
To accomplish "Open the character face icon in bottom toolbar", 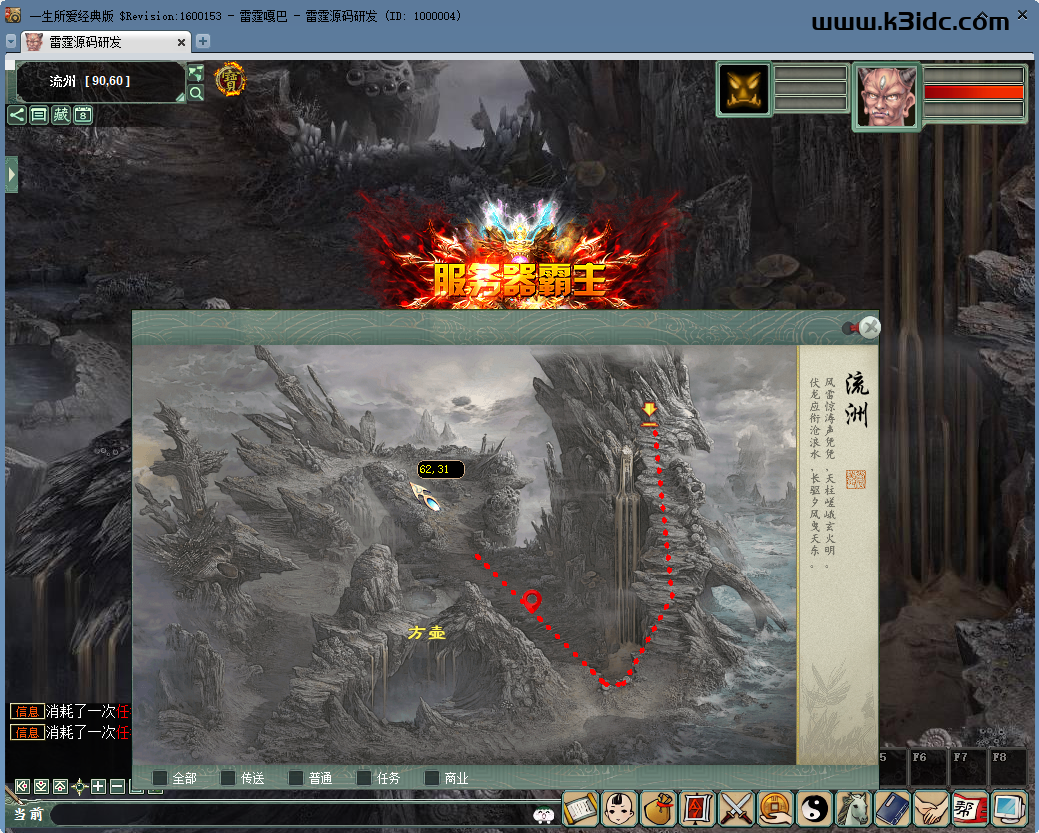I will (620, 808).
